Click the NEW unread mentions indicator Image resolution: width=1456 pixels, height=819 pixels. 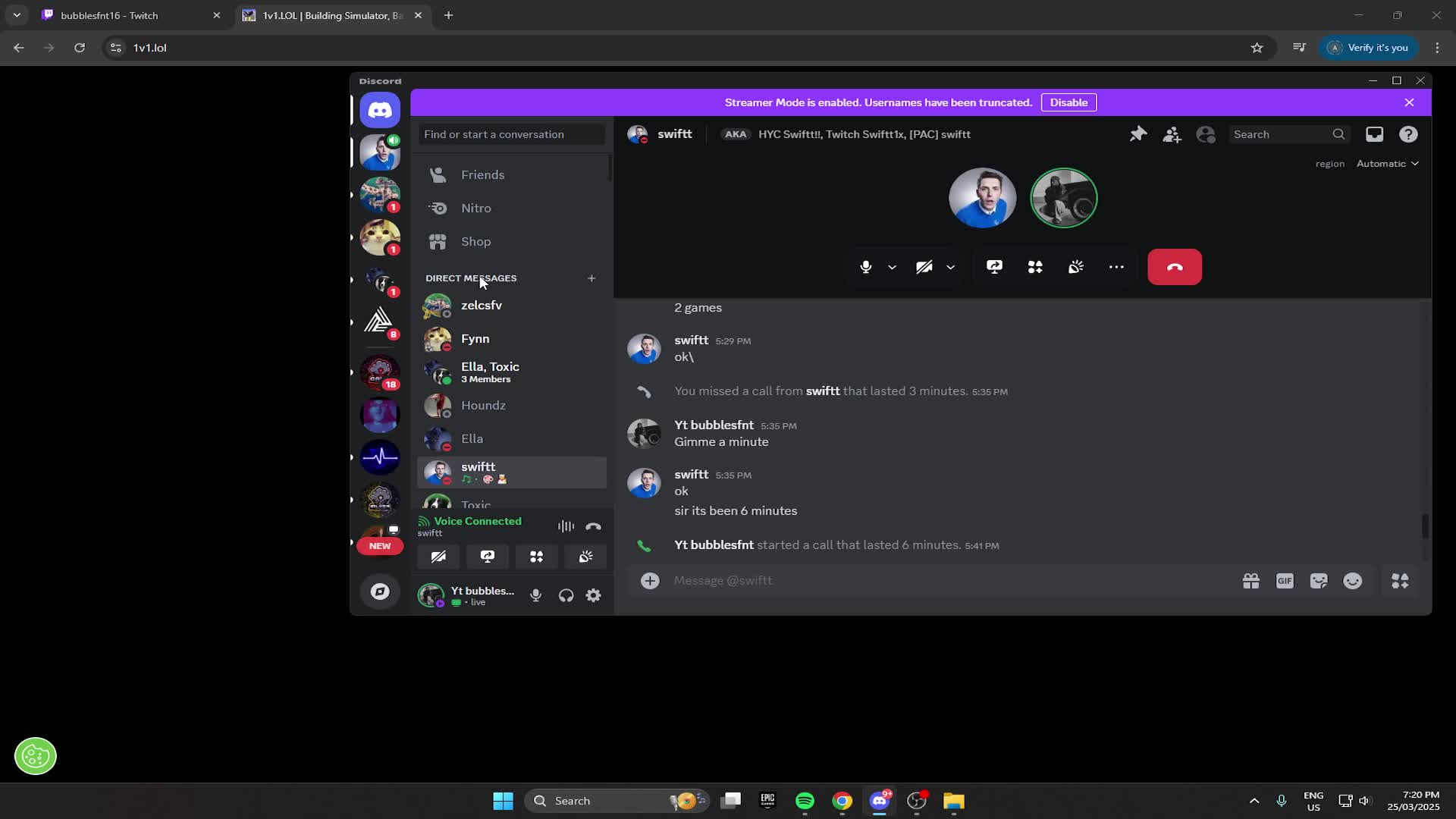click(380, 546)
